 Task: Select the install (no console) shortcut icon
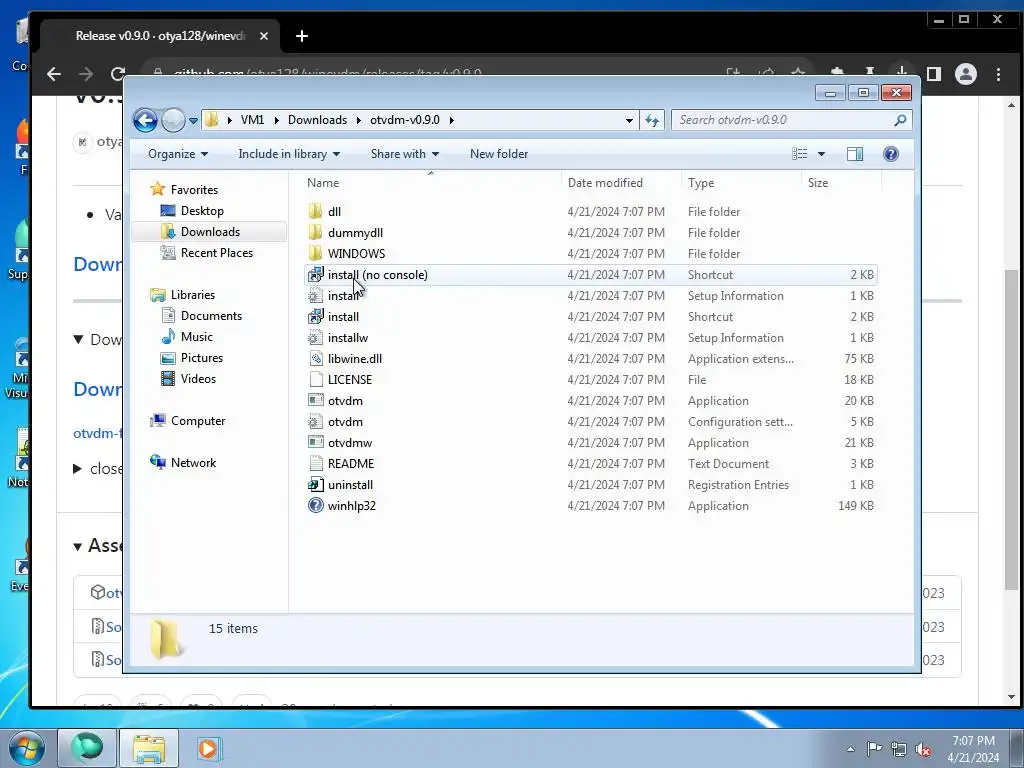315,274
